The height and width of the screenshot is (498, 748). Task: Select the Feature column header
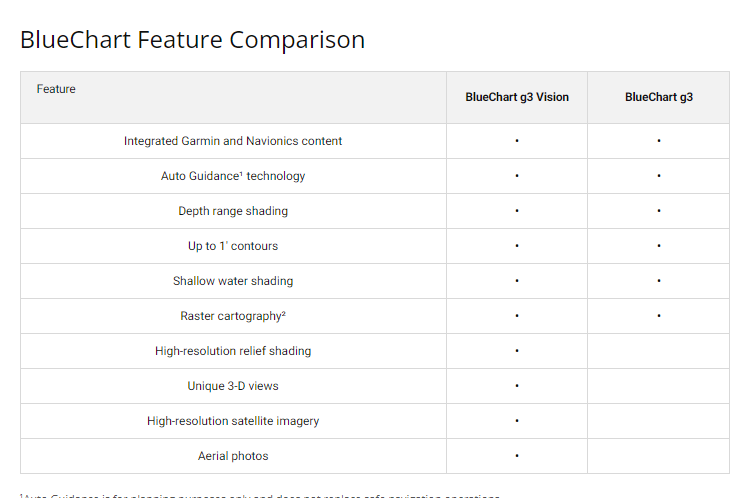point(56,89)
